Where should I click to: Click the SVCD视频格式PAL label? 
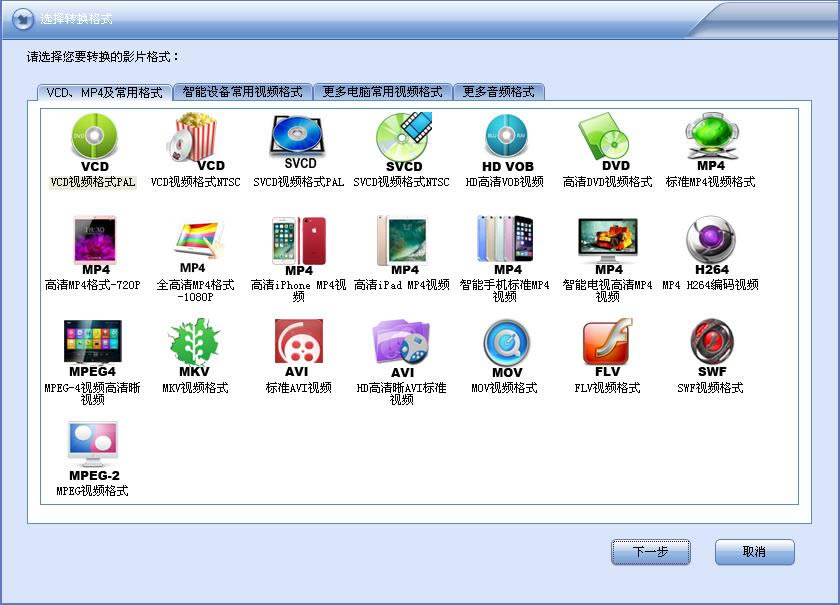[x=298, y=182]
